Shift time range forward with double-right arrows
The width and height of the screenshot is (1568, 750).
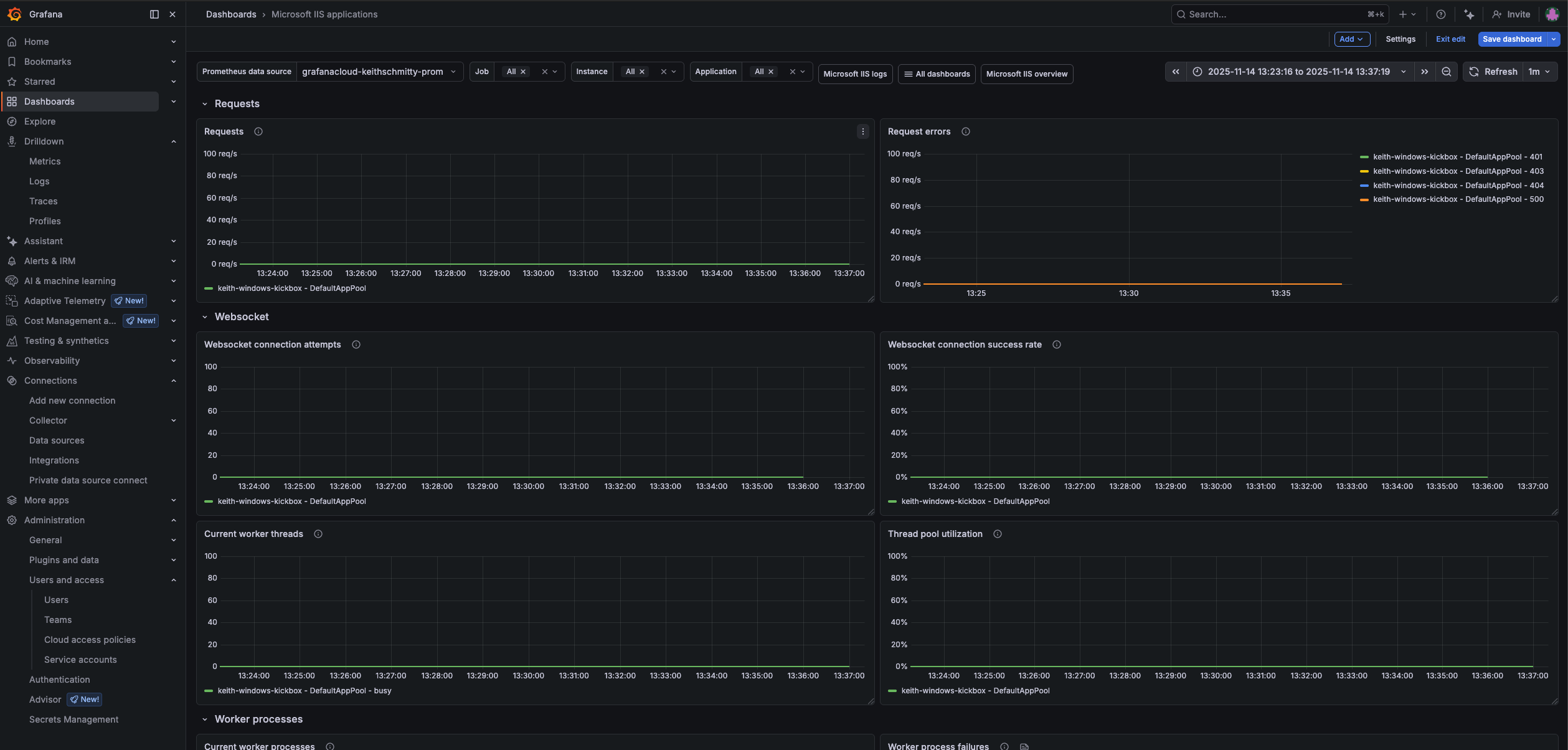tap(1425, 72)
